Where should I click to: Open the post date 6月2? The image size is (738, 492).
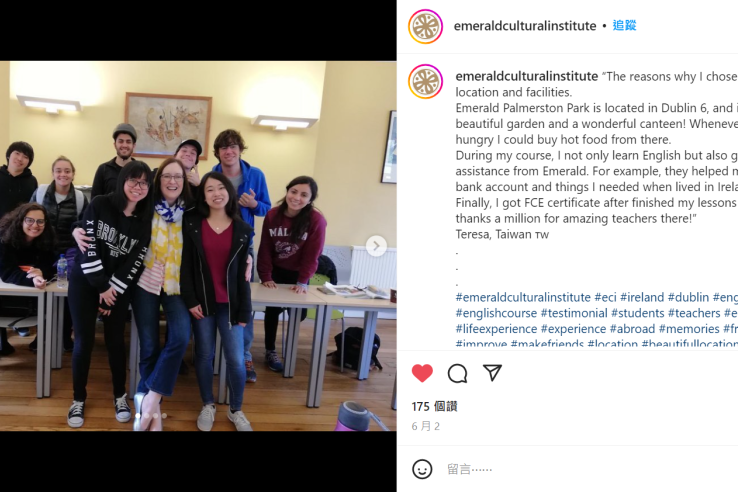[x=425, y=427]
